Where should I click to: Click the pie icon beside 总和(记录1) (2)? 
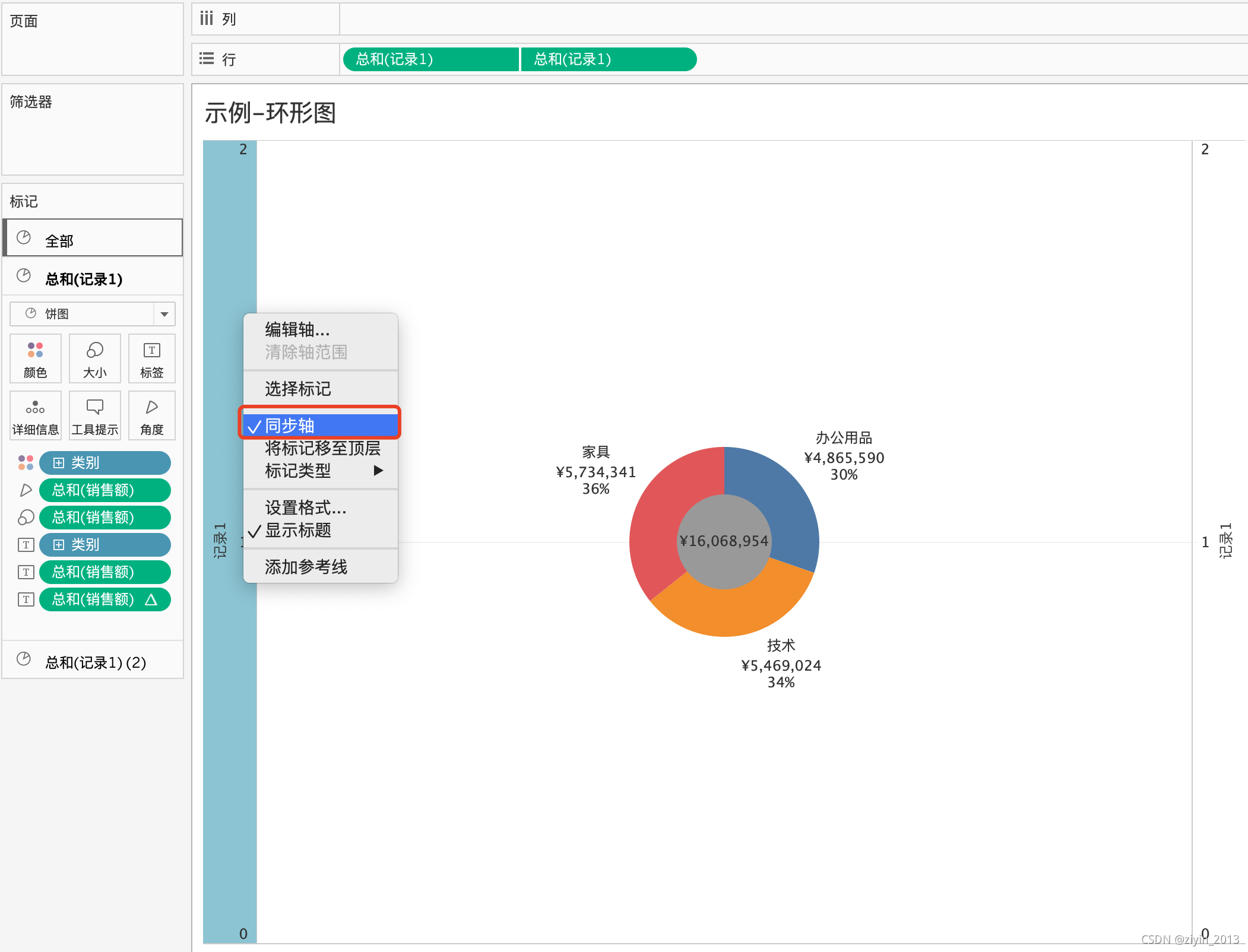coord(24,659)
